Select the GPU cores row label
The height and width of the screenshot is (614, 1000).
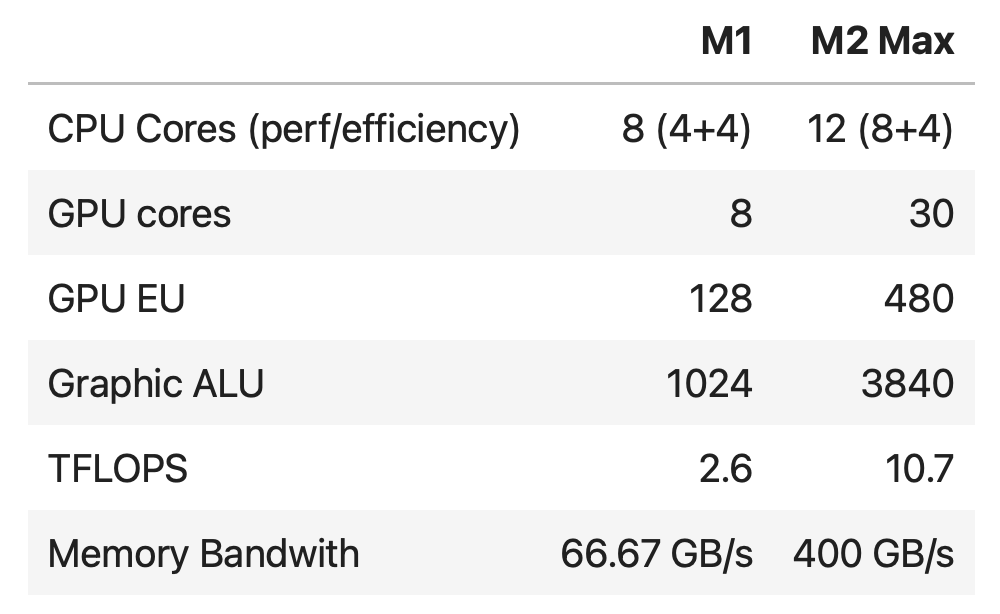(139, 214)
